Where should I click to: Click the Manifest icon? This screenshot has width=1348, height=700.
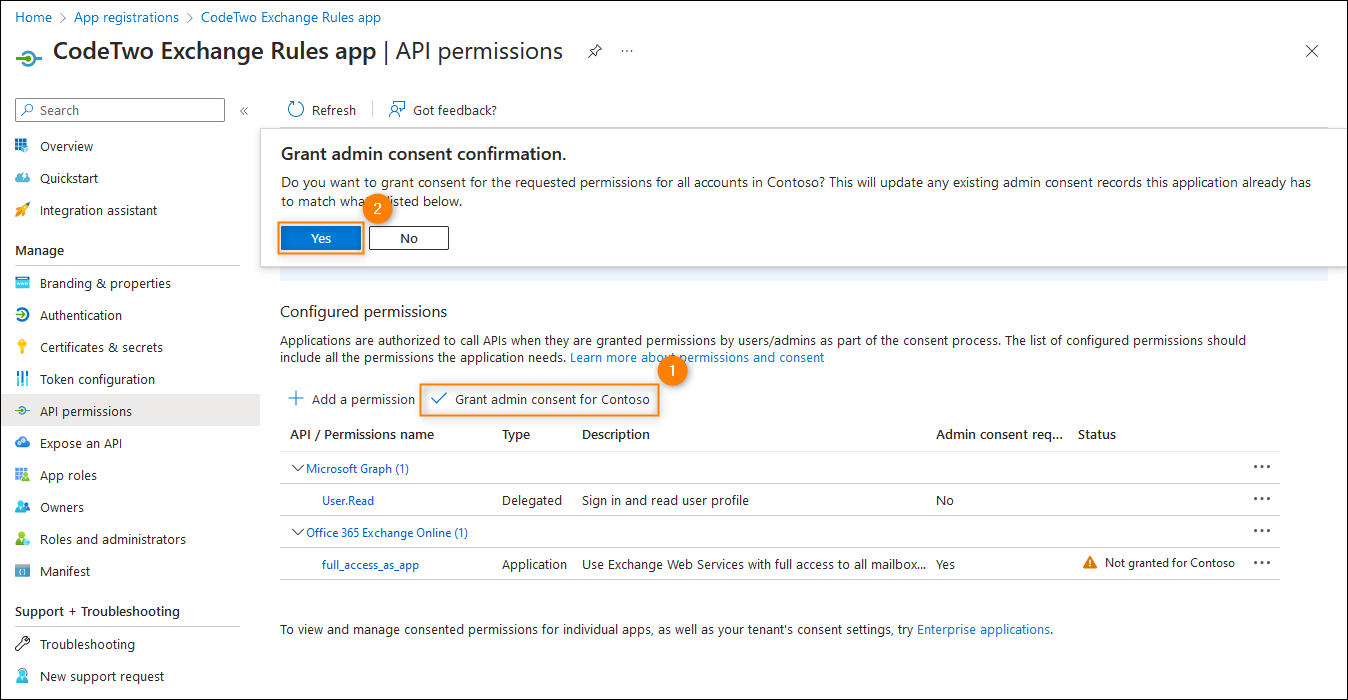click(22, 571)
